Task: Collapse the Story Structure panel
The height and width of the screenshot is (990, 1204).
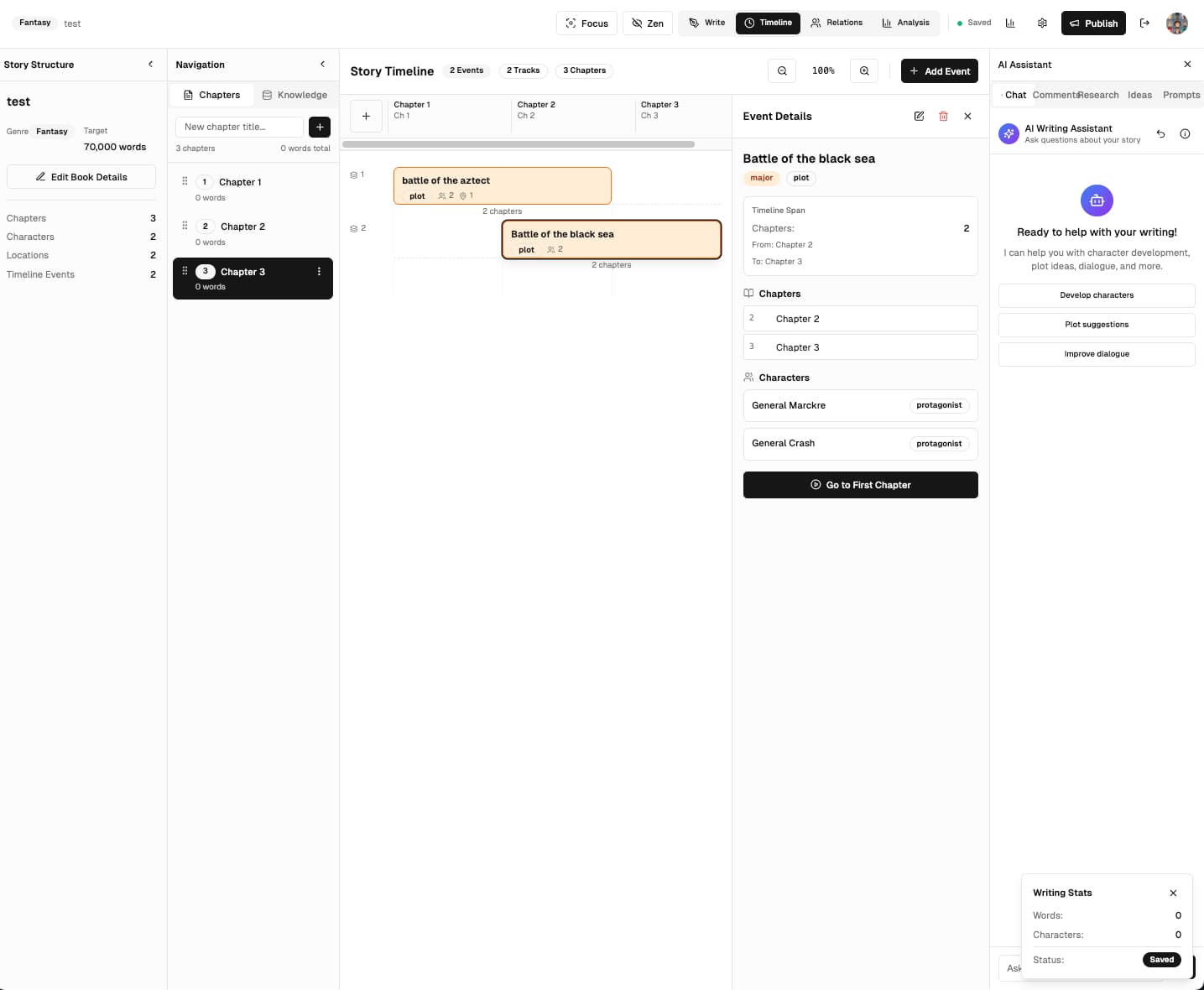Action: tap(151, 65)
